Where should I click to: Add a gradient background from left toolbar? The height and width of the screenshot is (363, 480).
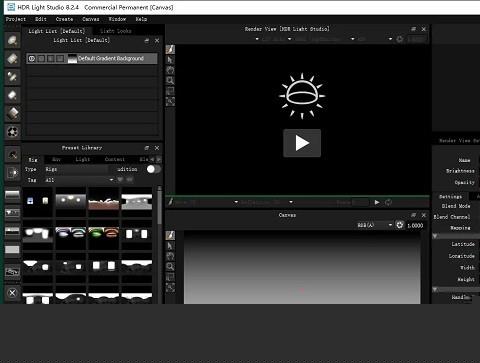click(12, 195)
